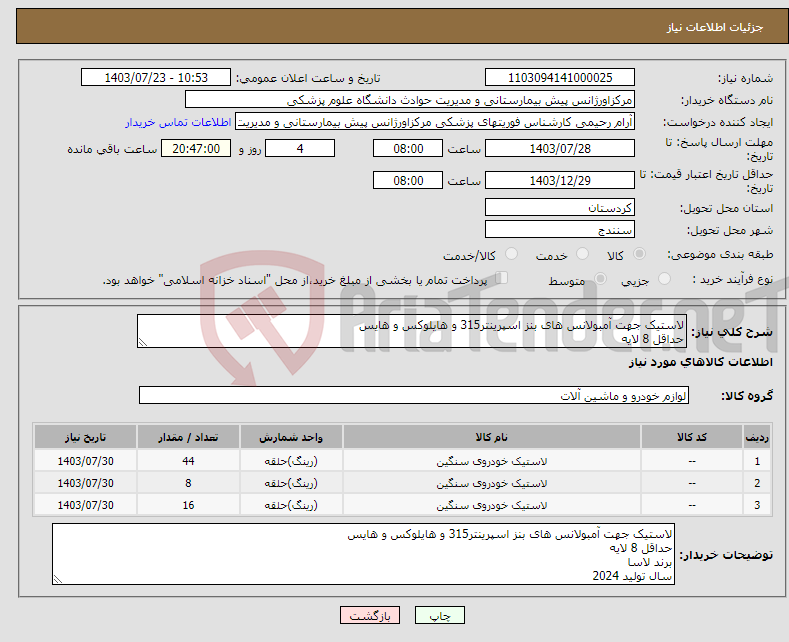Click the item name in row 2
This screenshot has width=789, height=642.
pyautogui.click(x=492, y=483)
